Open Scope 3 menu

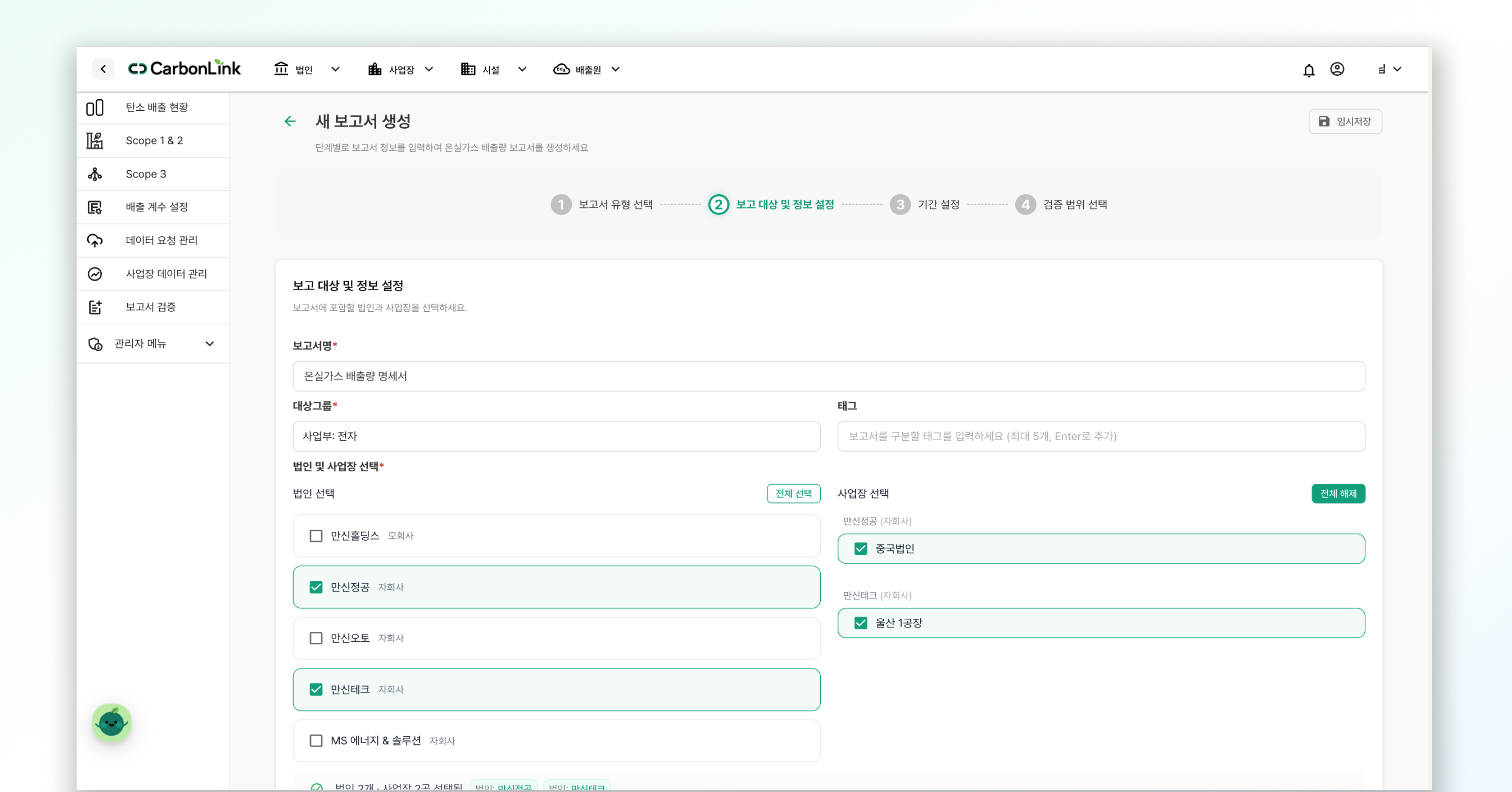coord(153,175)
